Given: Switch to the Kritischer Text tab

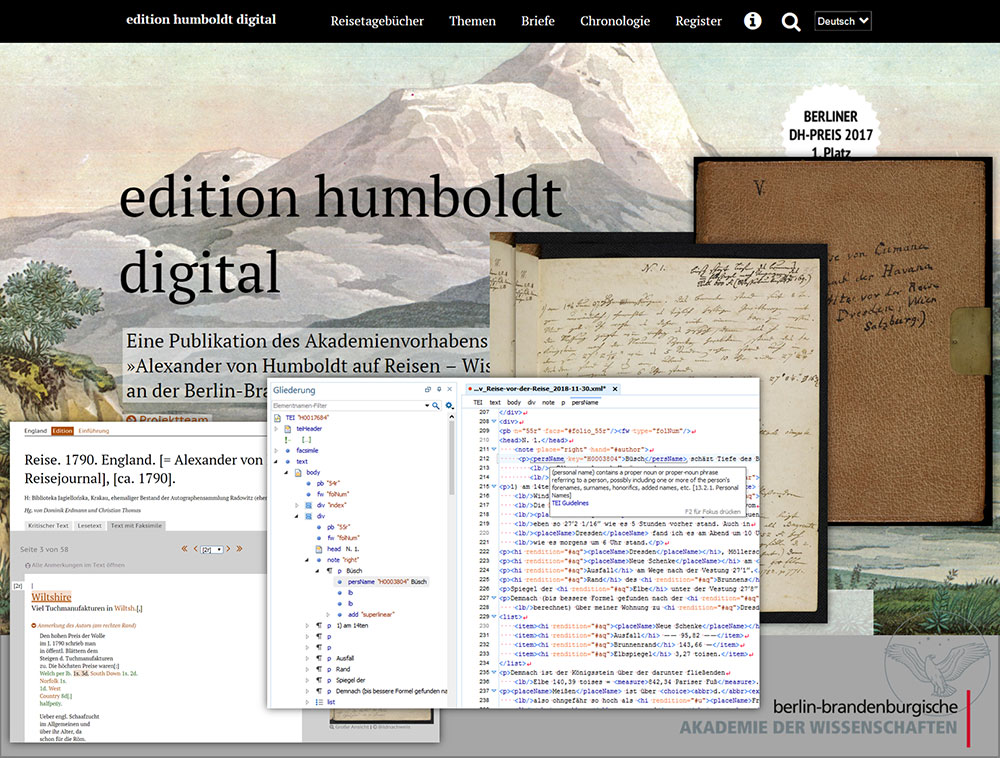Looking at the screenshot, I should coord(48,526).
